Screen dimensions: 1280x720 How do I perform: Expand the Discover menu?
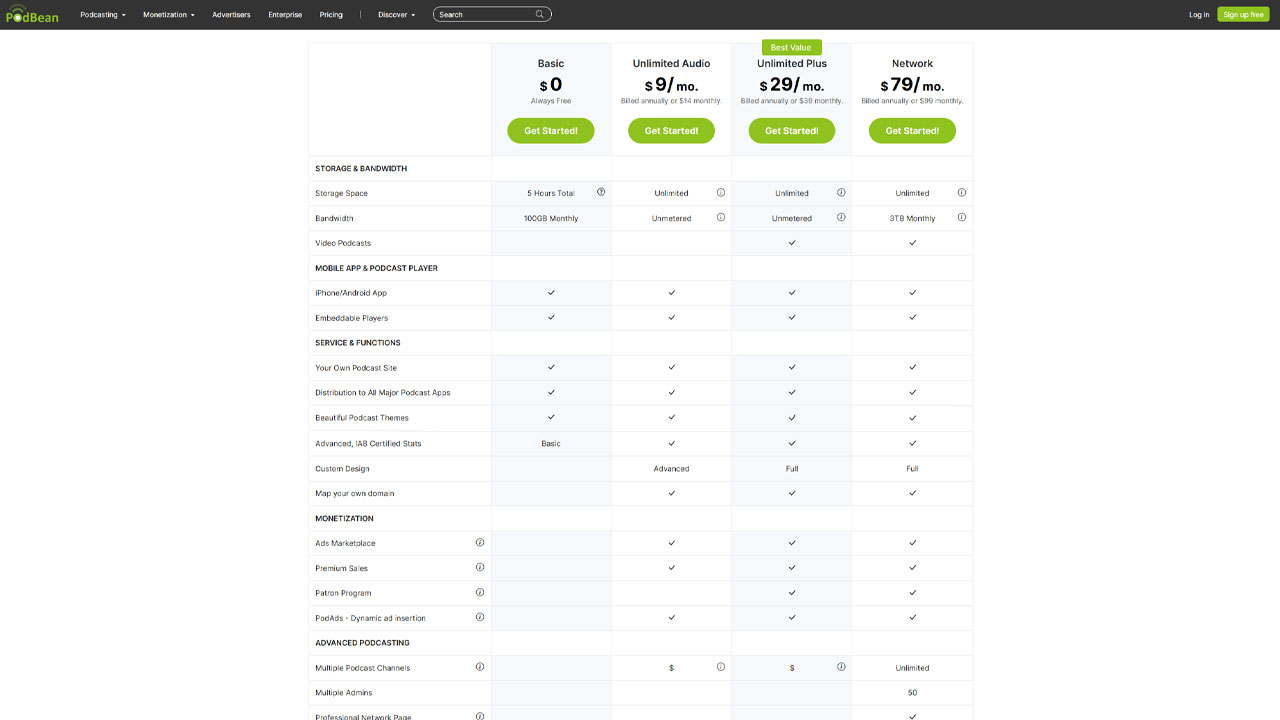[x=397, y=15]
